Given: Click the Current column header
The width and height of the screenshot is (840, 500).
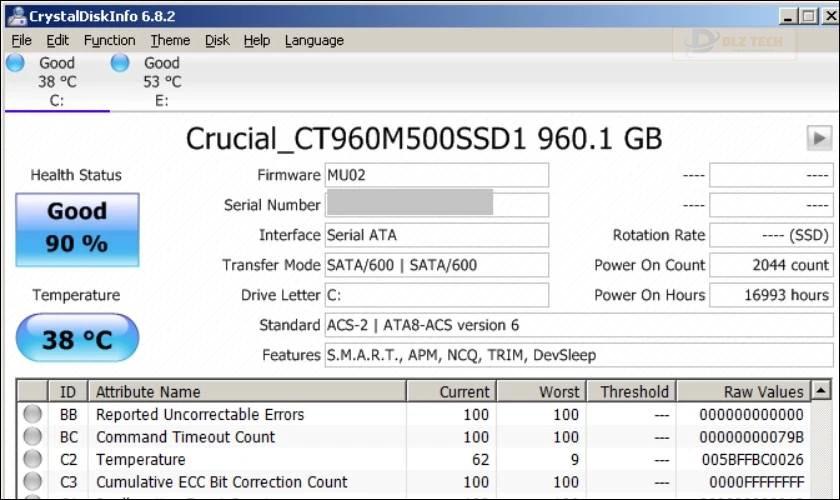Looking at the screenshot, I should (452, 392).
